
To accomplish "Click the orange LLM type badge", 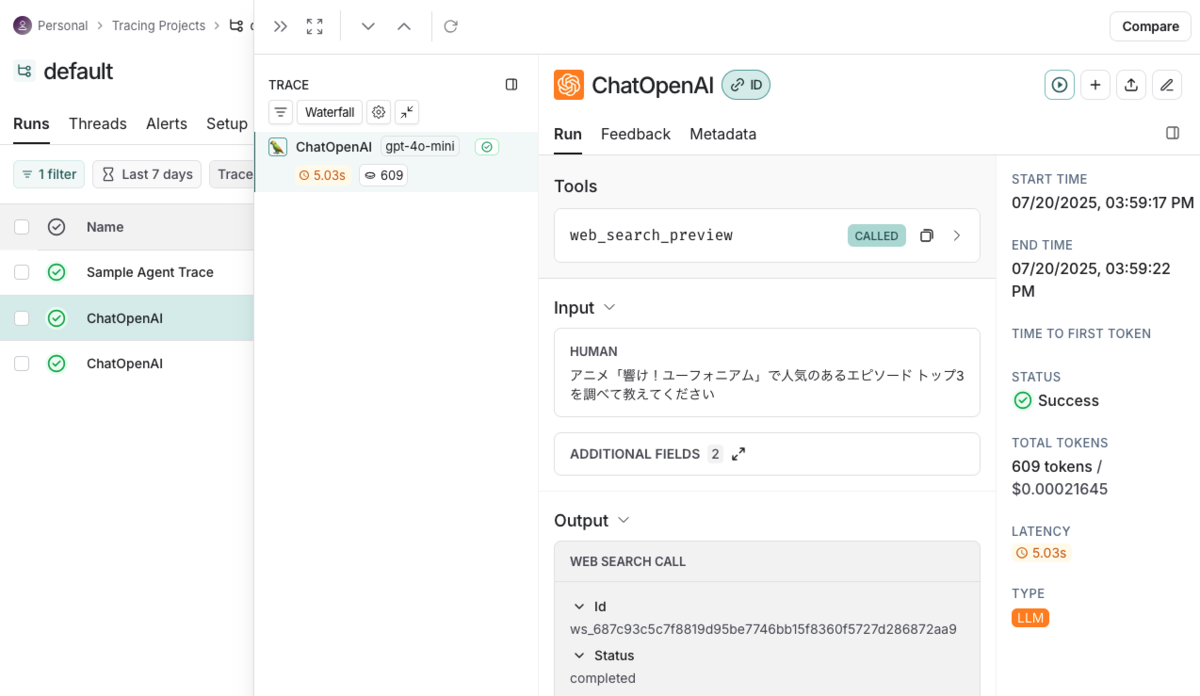I will point(1030,618).
